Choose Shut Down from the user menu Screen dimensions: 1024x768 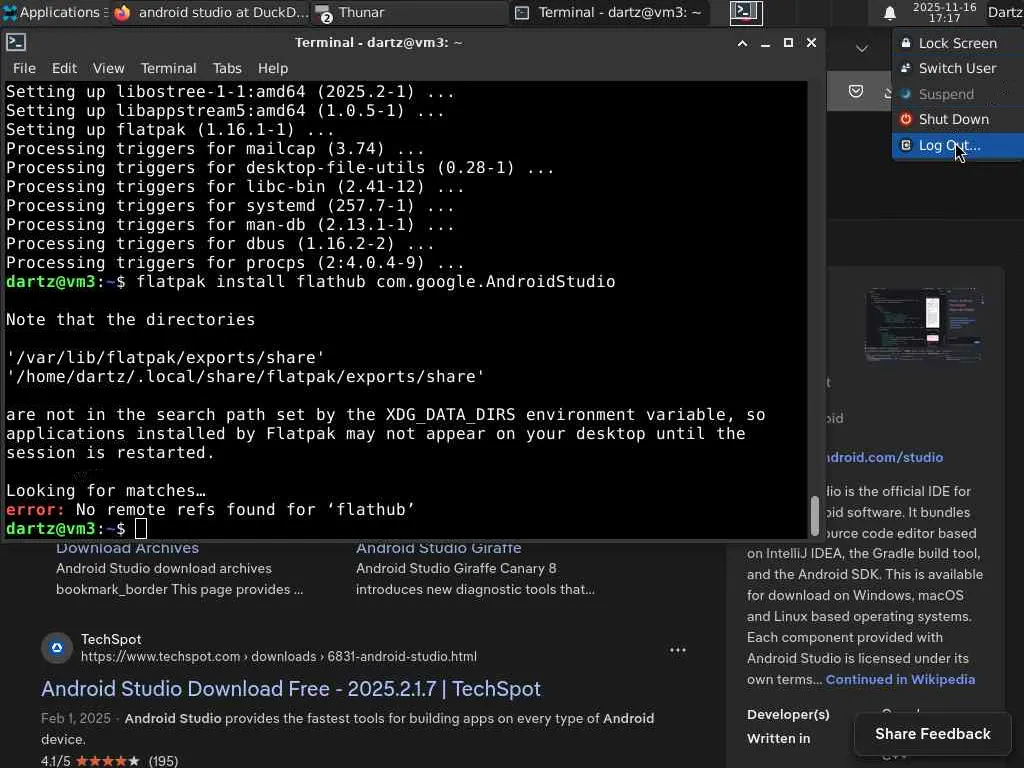pyautogui.click(x=958, y=120)
